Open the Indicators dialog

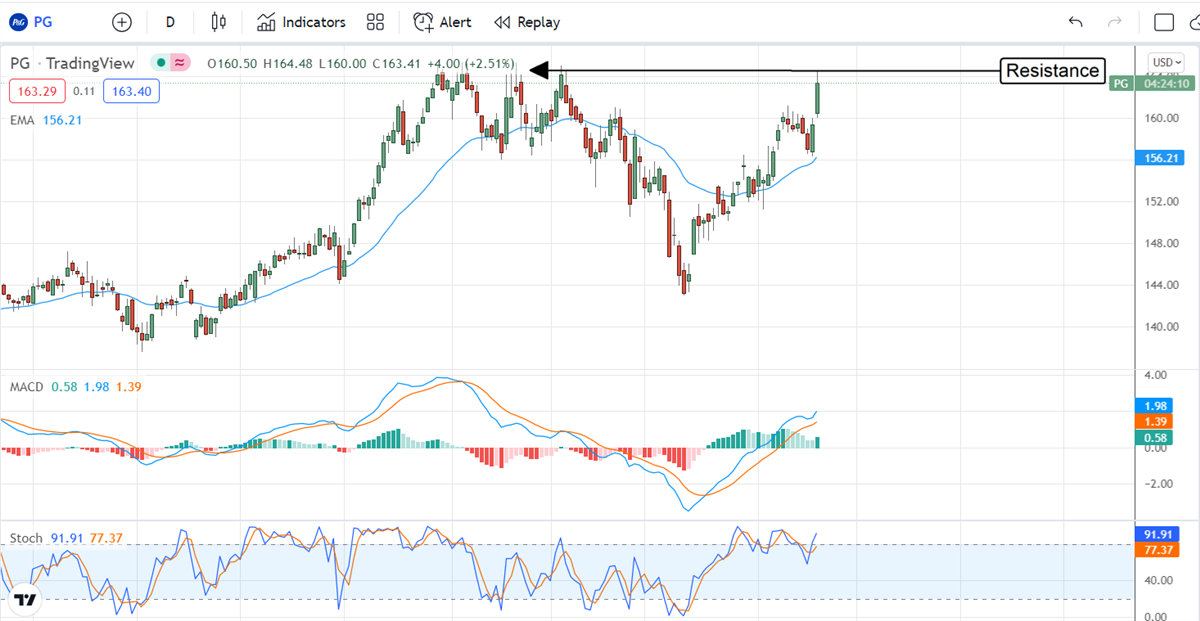(x=301, y=22)
